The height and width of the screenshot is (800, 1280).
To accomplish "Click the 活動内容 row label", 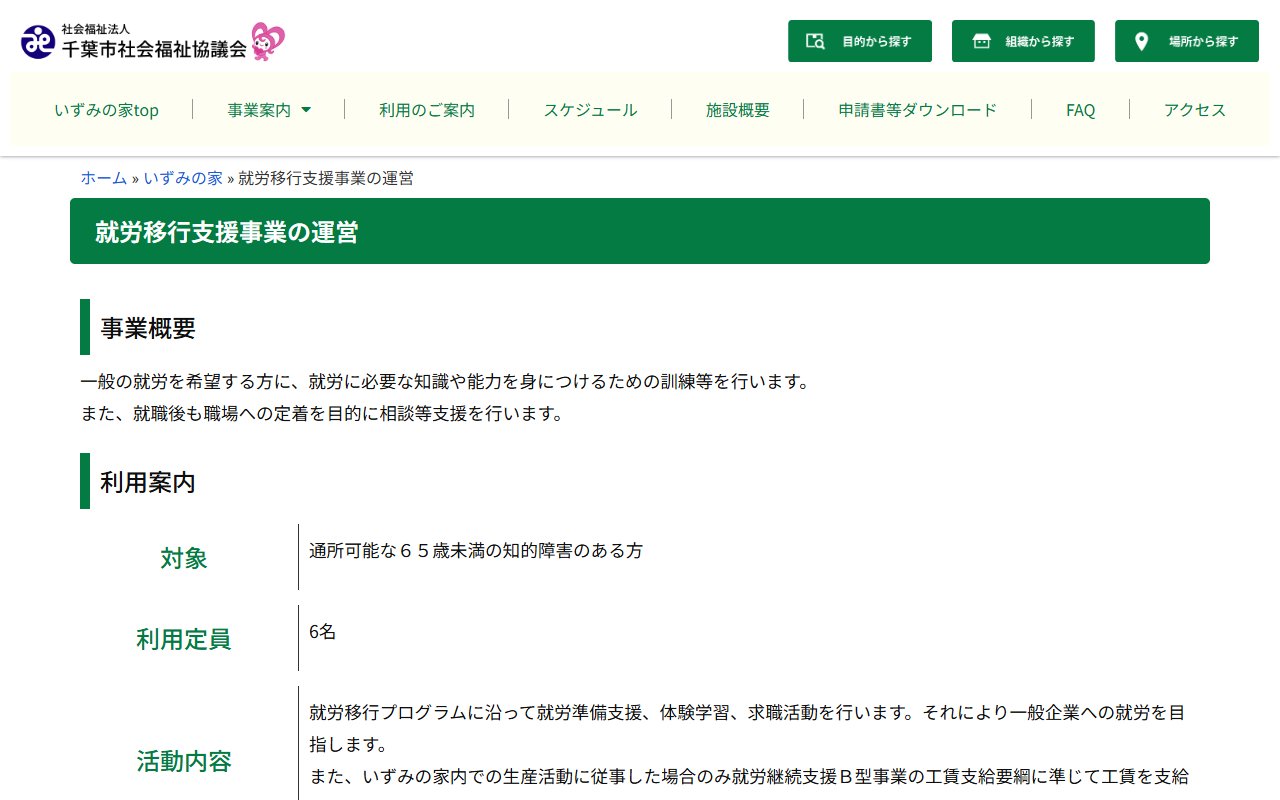I will pyautogui.click(x=184, y=761).
